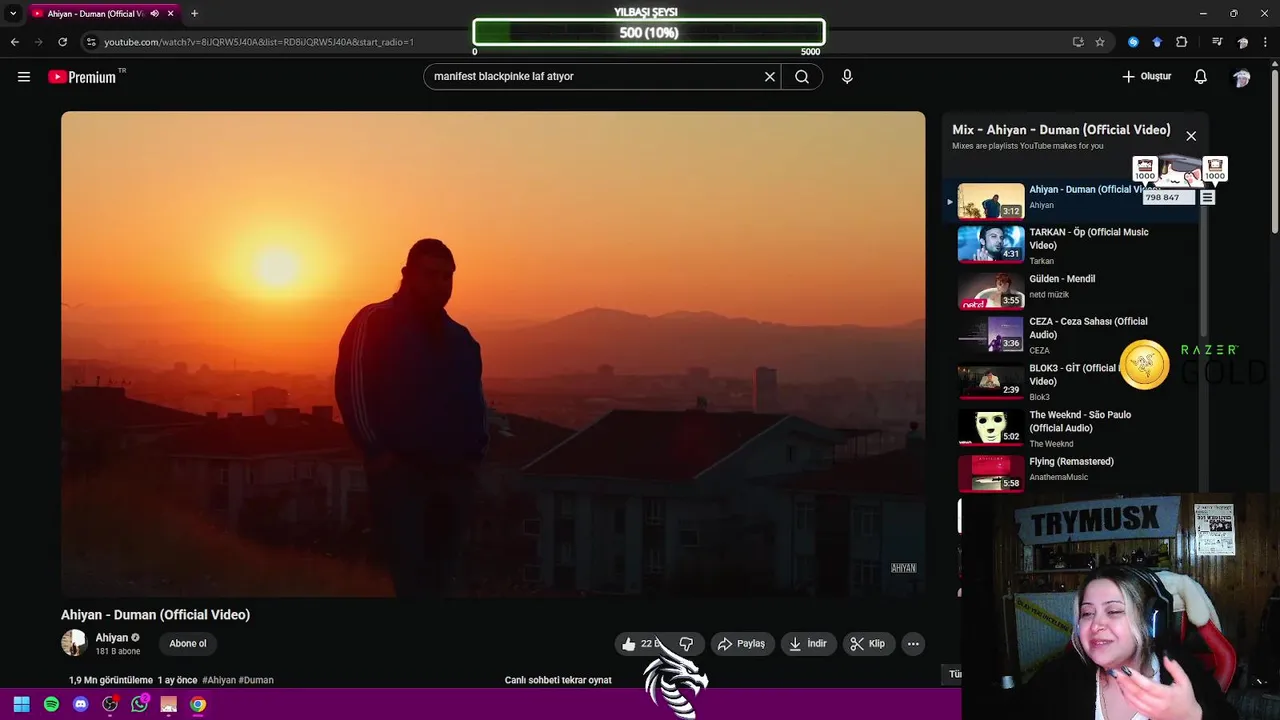
Task: Open more actions three-dot button under video
Action: pos(913,644)
